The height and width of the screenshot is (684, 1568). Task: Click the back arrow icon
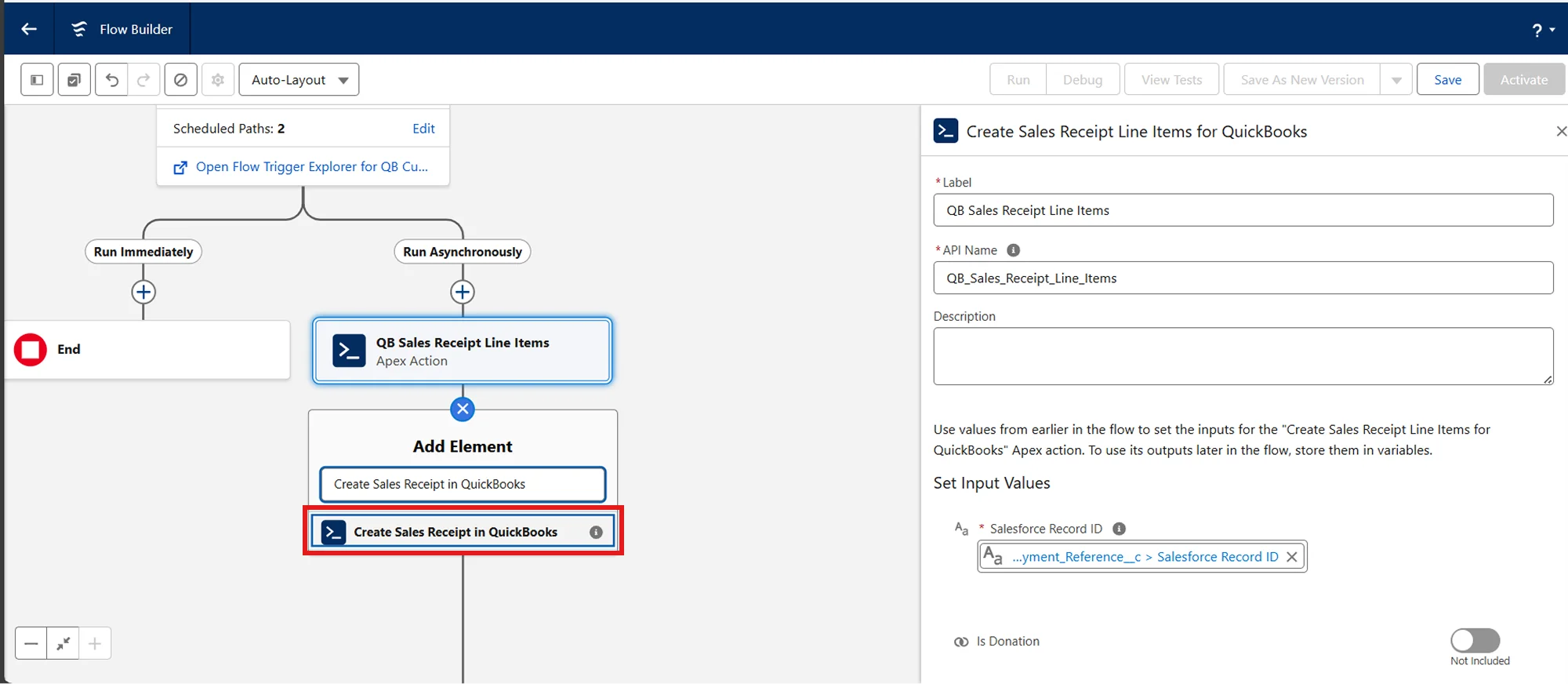[29, 29]
